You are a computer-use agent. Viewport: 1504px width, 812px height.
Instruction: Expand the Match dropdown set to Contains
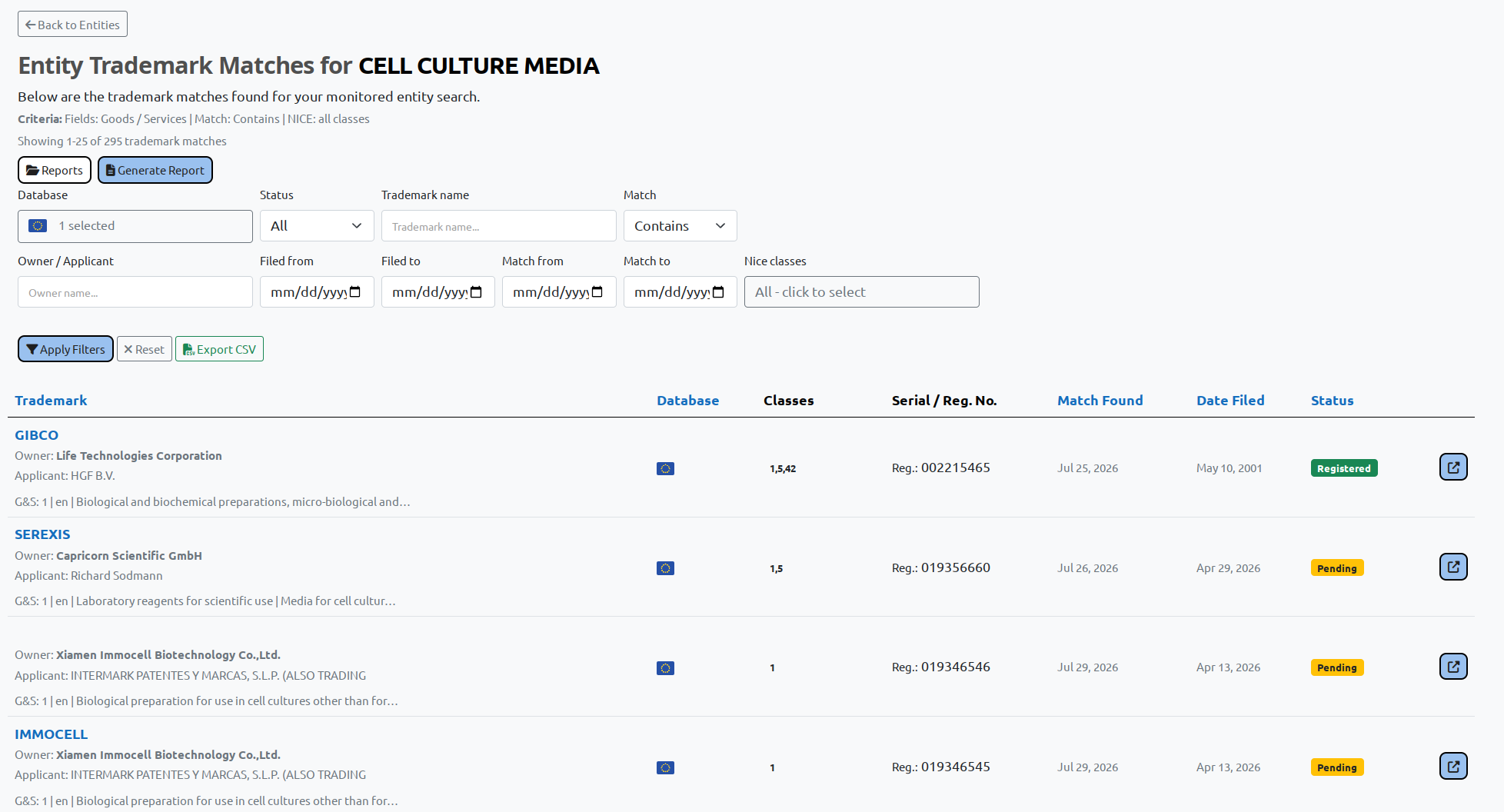click(680, 226)
